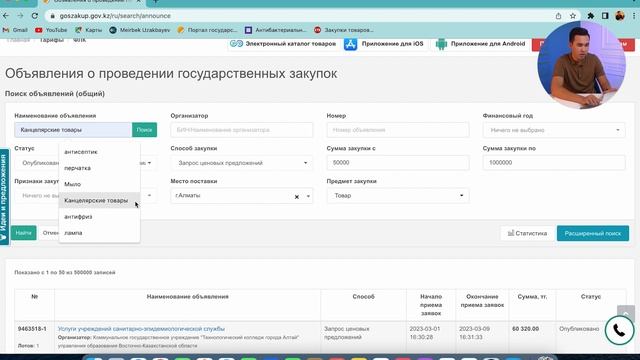Click the Организатор input field
The image size is (640, 360).
pyautogui.click(x=242, y=130)
